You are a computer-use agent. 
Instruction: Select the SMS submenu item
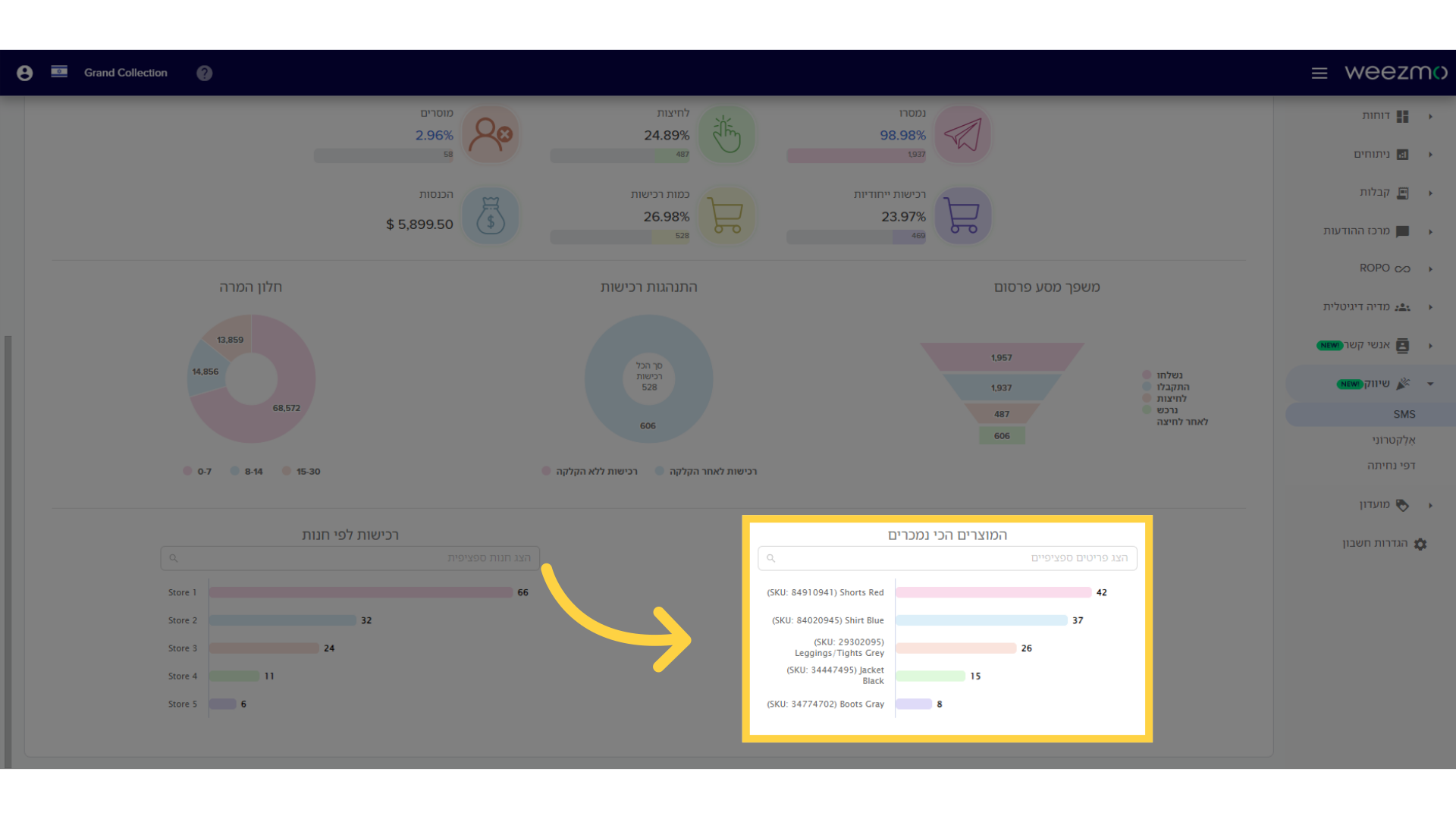[x=1370, y=414]
